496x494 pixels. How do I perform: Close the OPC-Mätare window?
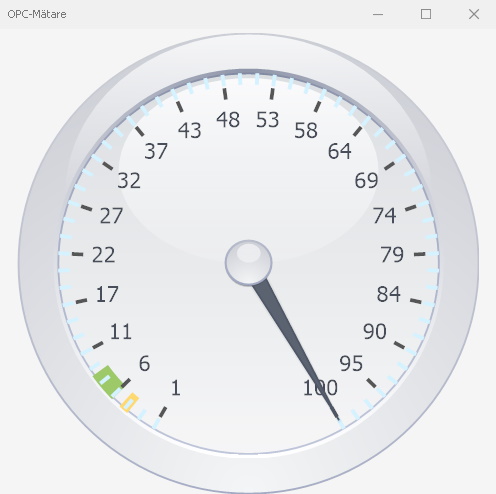(474, 14)
